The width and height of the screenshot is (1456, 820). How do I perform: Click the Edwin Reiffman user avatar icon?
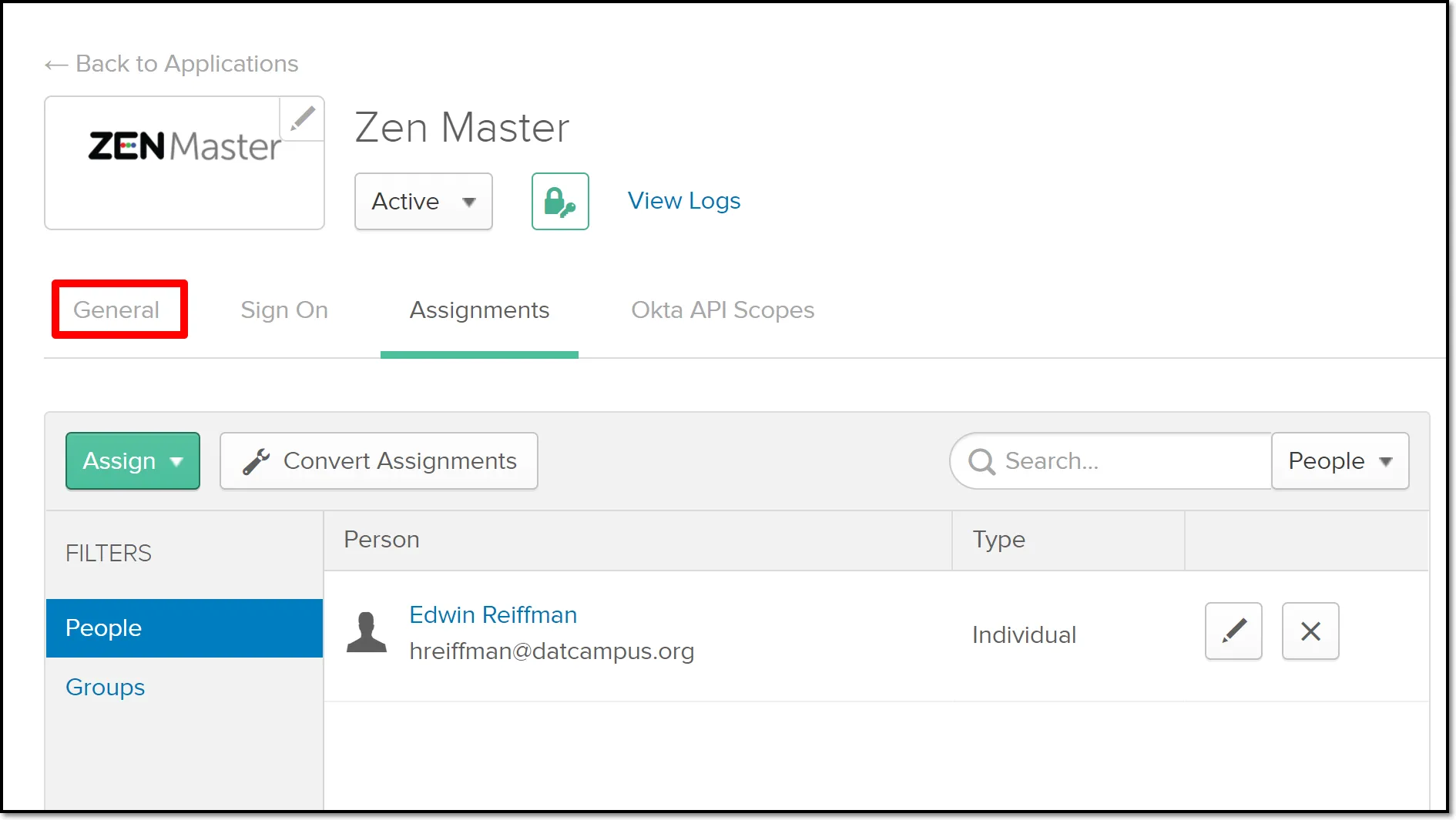(367, 632)
